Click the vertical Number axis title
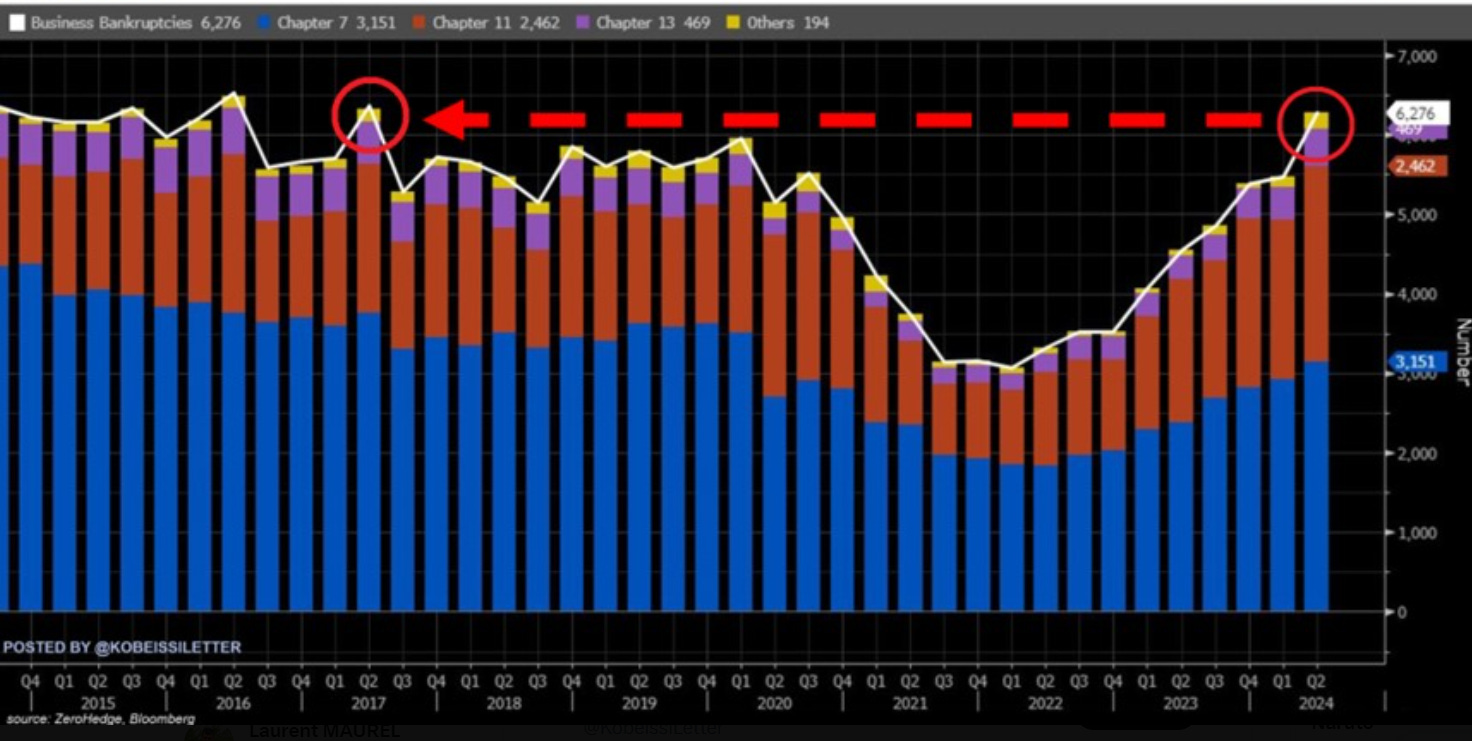Viewport: 1472px width, 741px height. (1461, 352)
